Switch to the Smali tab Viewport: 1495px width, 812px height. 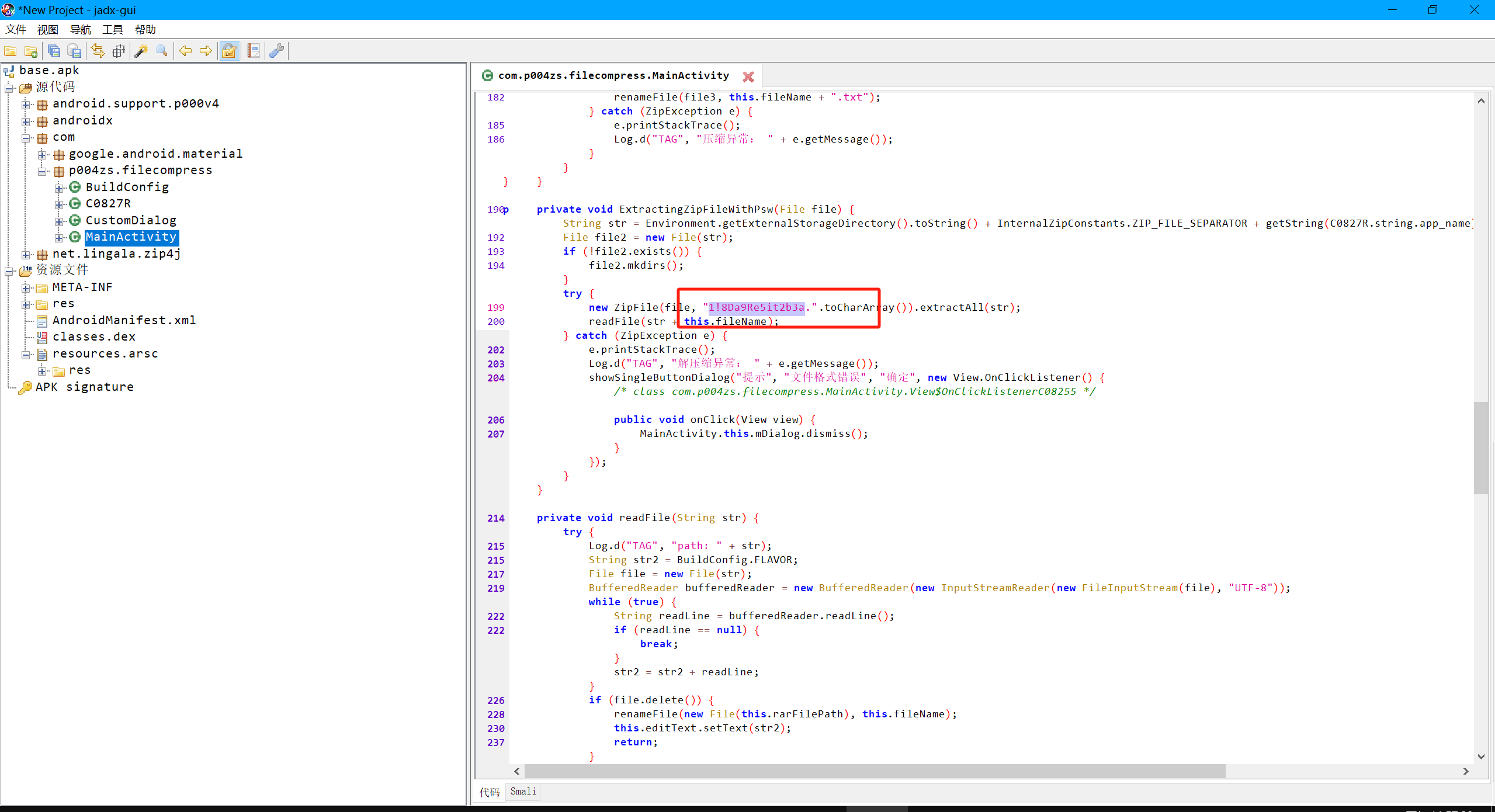coord(523,792)
